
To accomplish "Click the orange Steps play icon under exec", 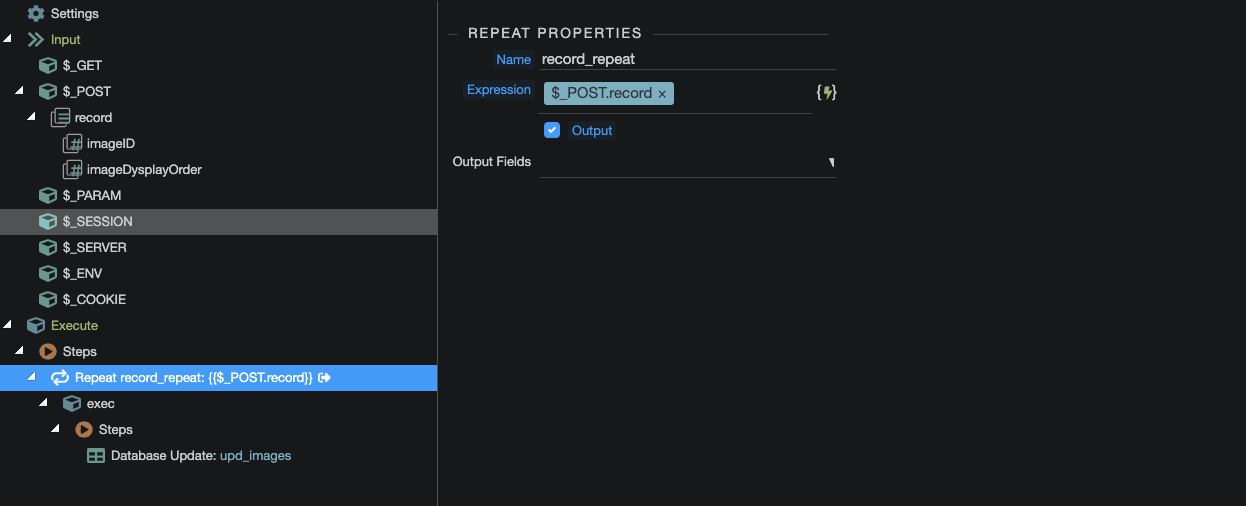I will [x=84, y=430].
